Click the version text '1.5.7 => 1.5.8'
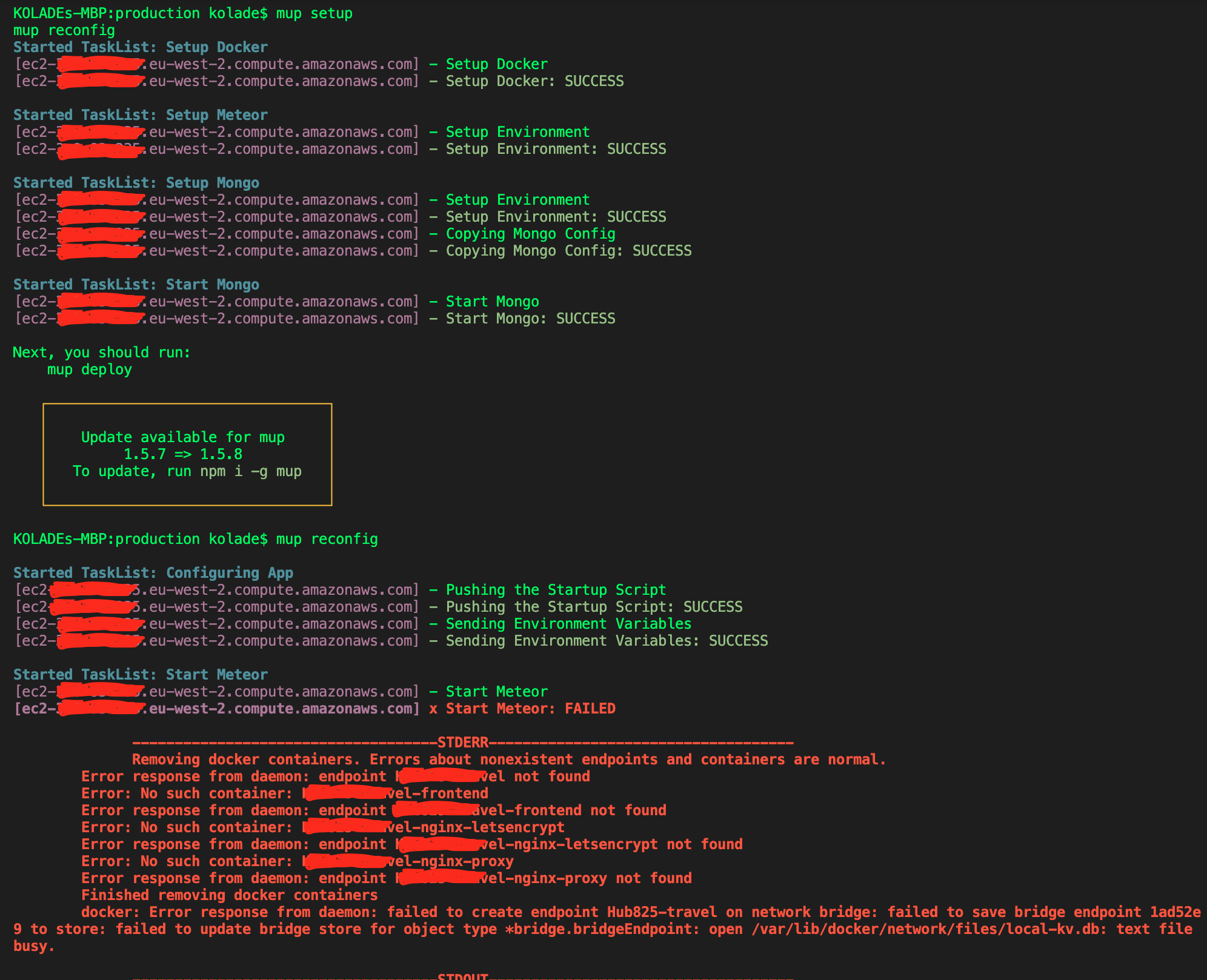 click(x=183, y=454)
